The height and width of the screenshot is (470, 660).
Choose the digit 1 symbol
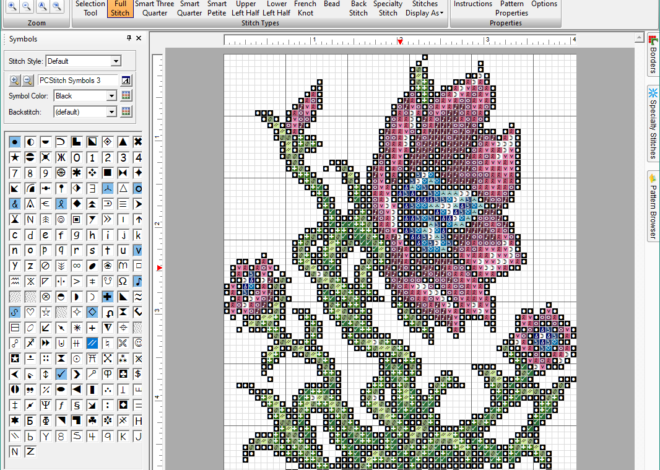pos(92,157)
